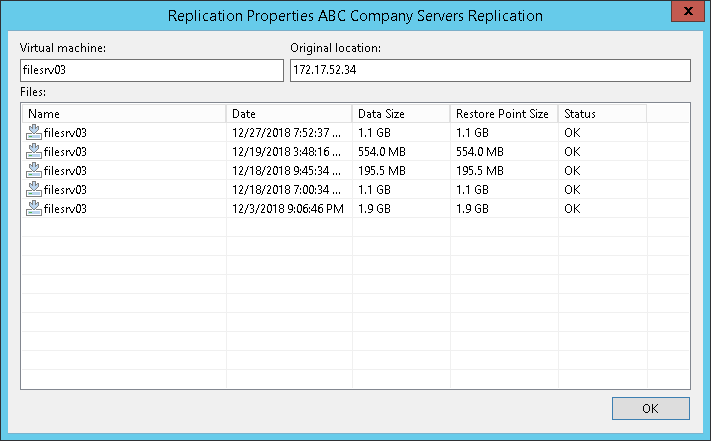711x441 pixels.
Task: Sort by the Date column header
Action: coord(289,114)
